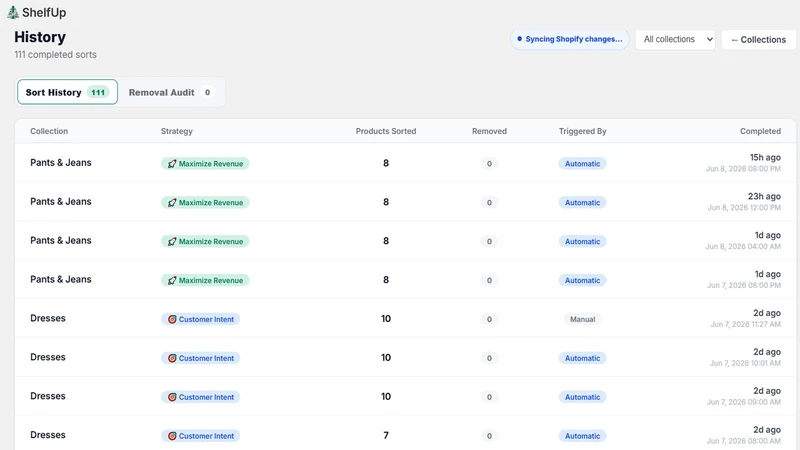Click the rocket icon in the Jun 7 08:00 PM row
This screenshot has width=800, height=450.
click(x=172, y=280)
